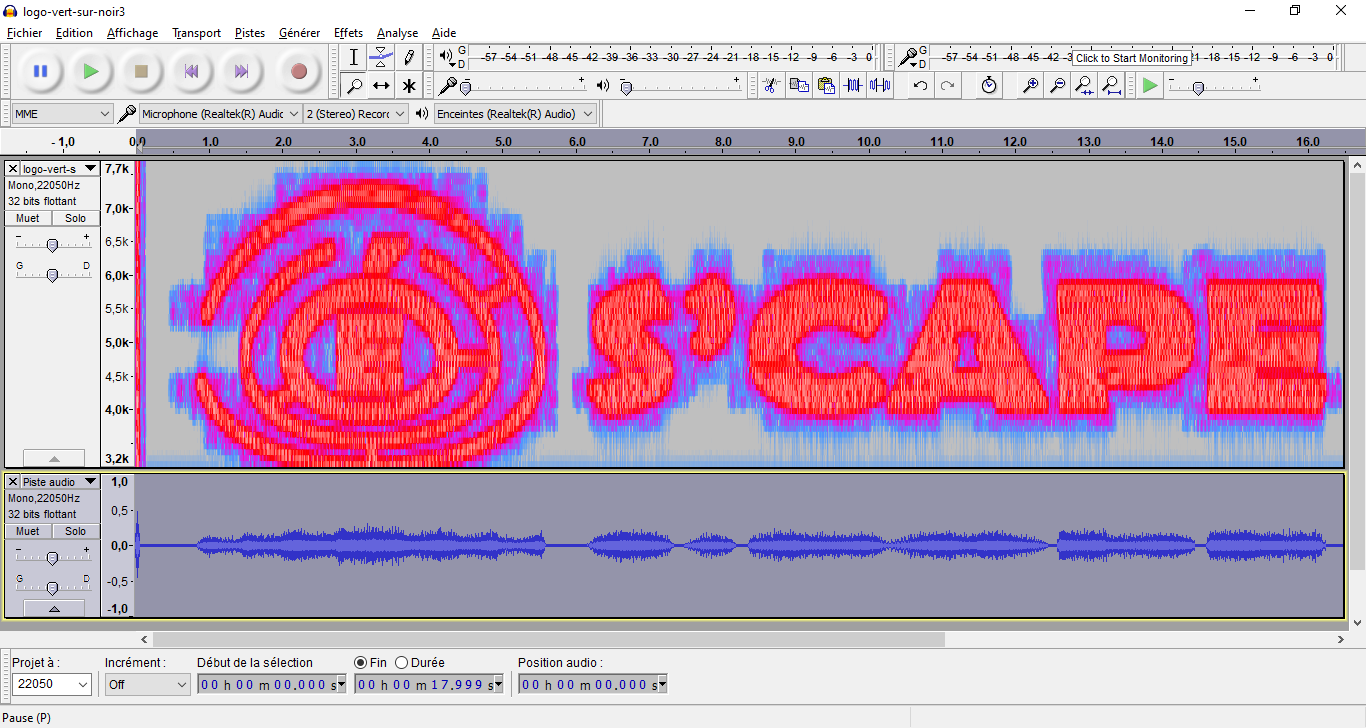Open the Générer menu
This screenshot has height=728, width=1366.
click(299, 33)
